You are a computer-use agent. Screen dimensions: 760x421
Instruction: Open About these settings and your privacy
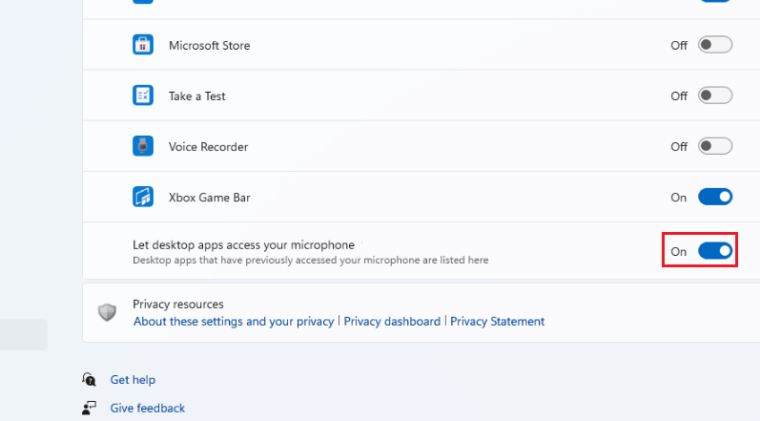pos(234,322)
